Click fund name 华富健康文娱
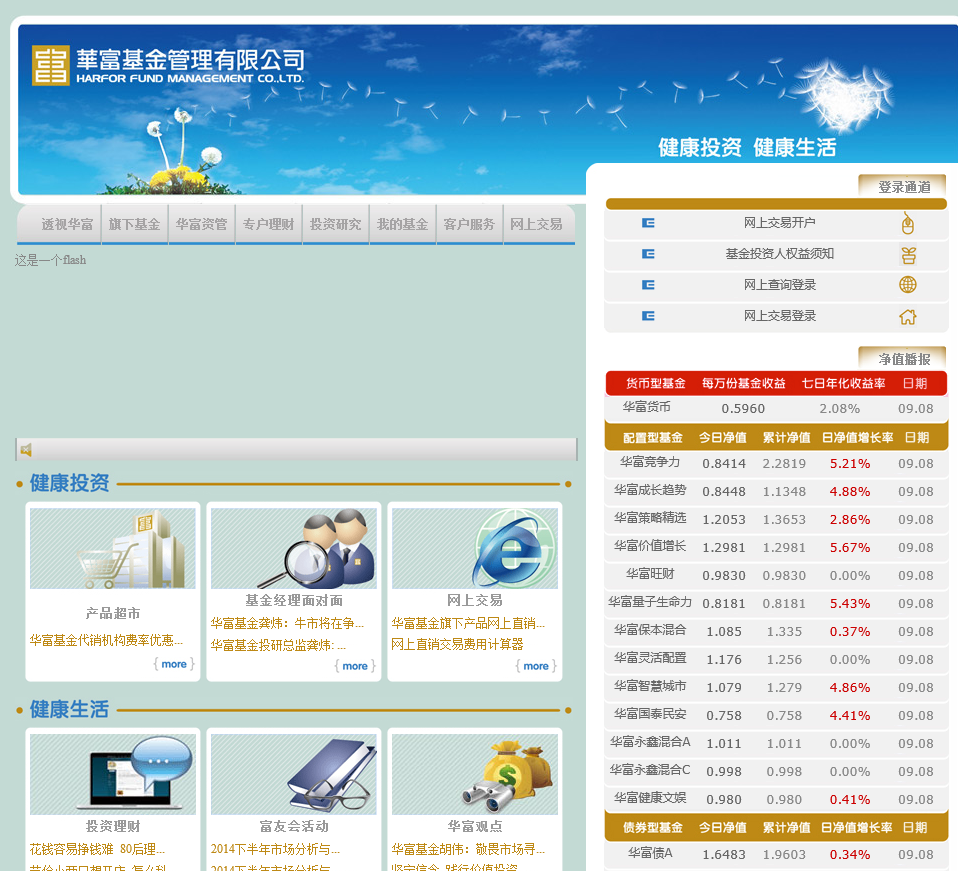 click(649, 798)
